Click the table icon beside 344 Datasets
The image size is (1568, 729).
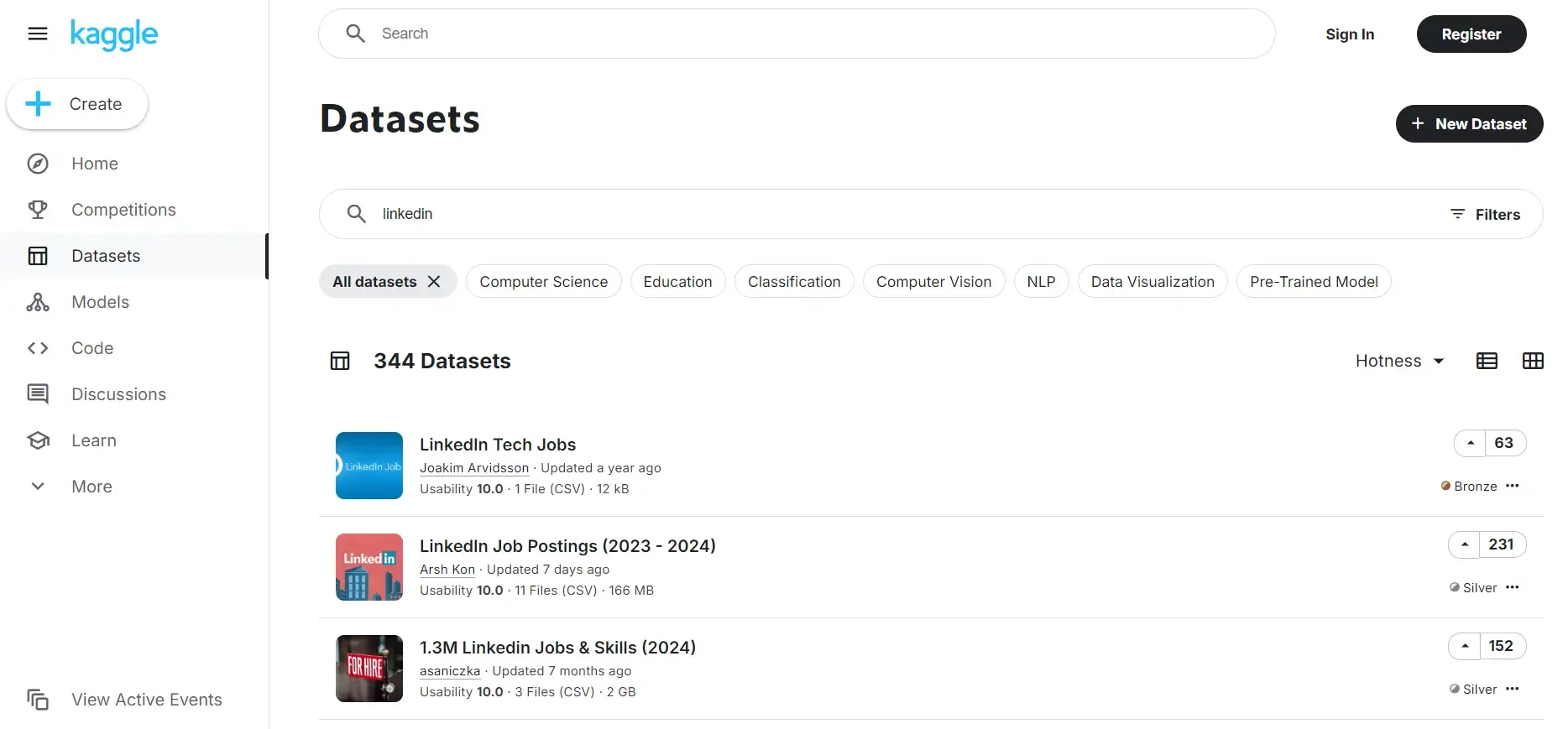click(x=340, y=361)
